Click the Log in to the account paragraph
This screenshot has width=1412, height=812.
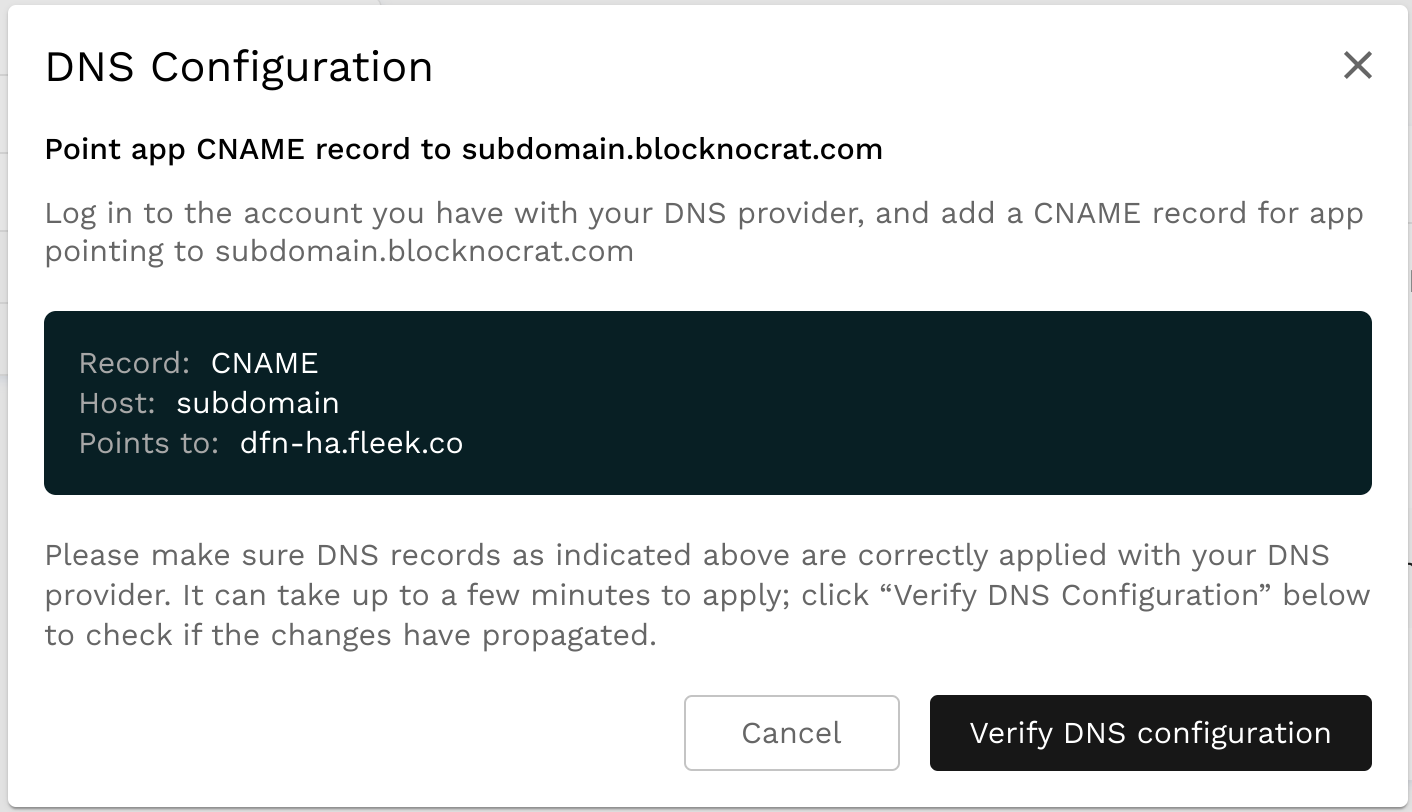[x=300, y=214]
